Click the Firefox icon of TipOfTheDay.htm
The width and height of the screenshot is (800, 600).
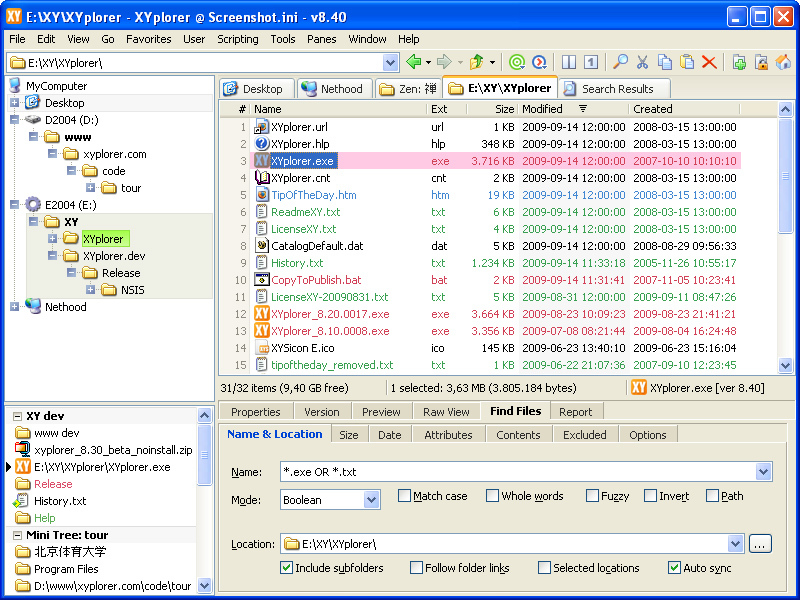[x=262, y=195]
